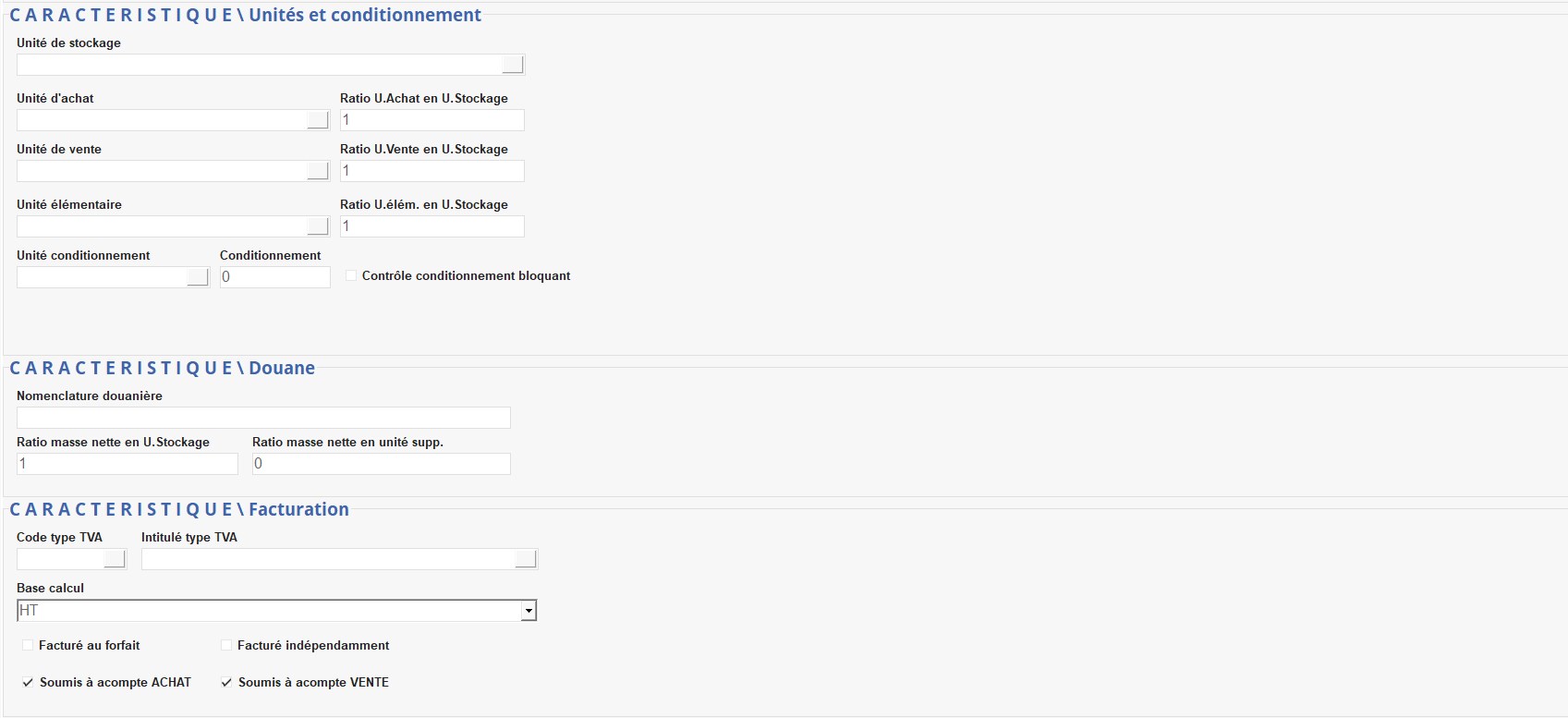
Task: Click the Unité de vente lookup button
Action: (317, 171)
